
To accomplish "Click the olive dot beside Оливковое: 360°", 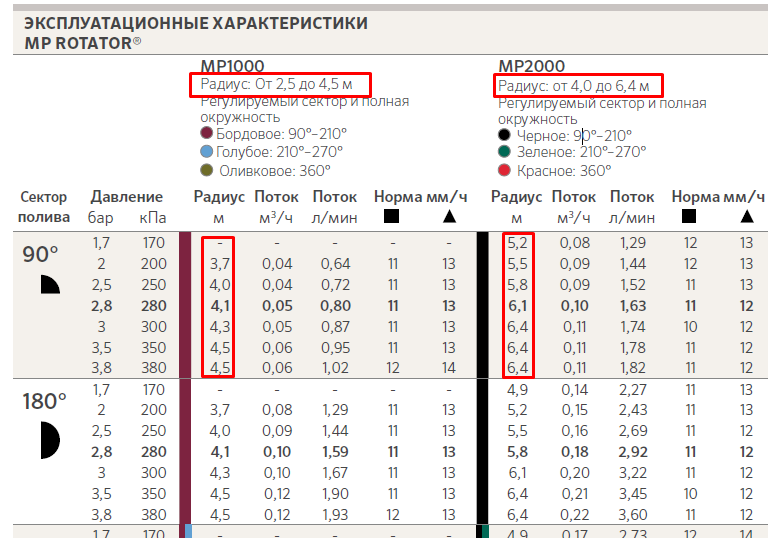I will point(207,170).
